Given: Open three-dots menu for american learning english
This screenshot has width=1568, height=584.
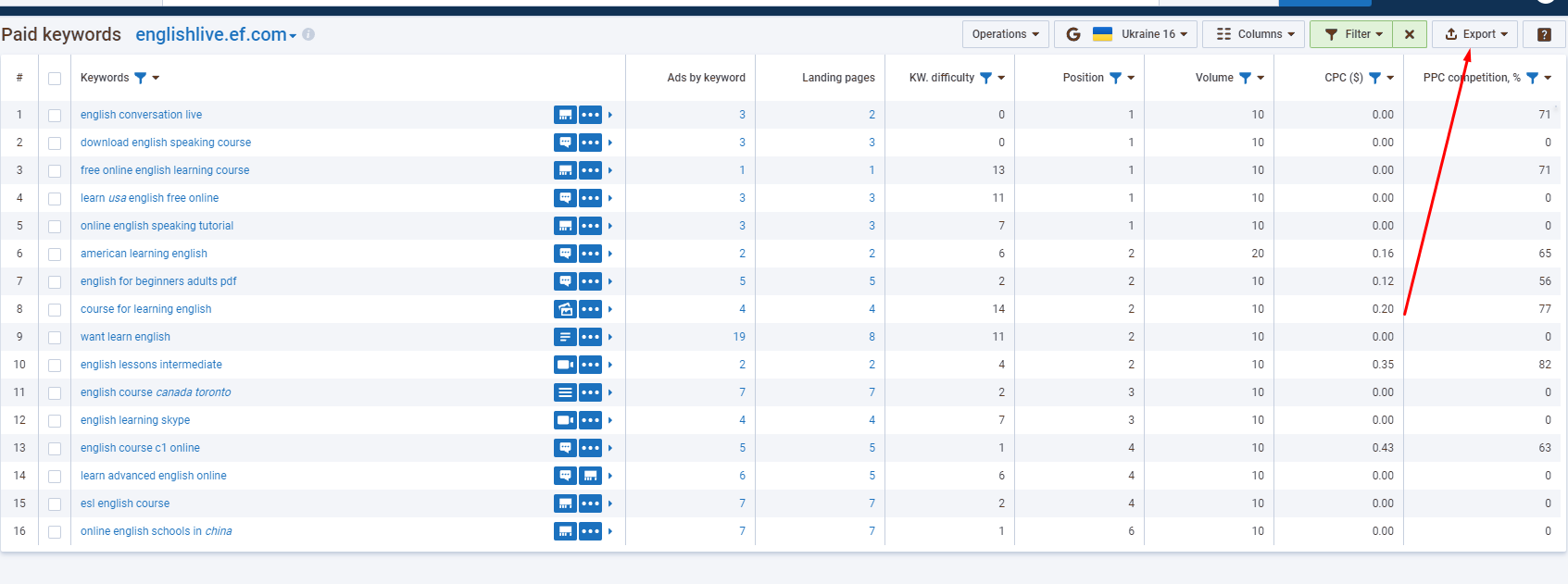Looking at the screenshot, I should coord(591,254).
